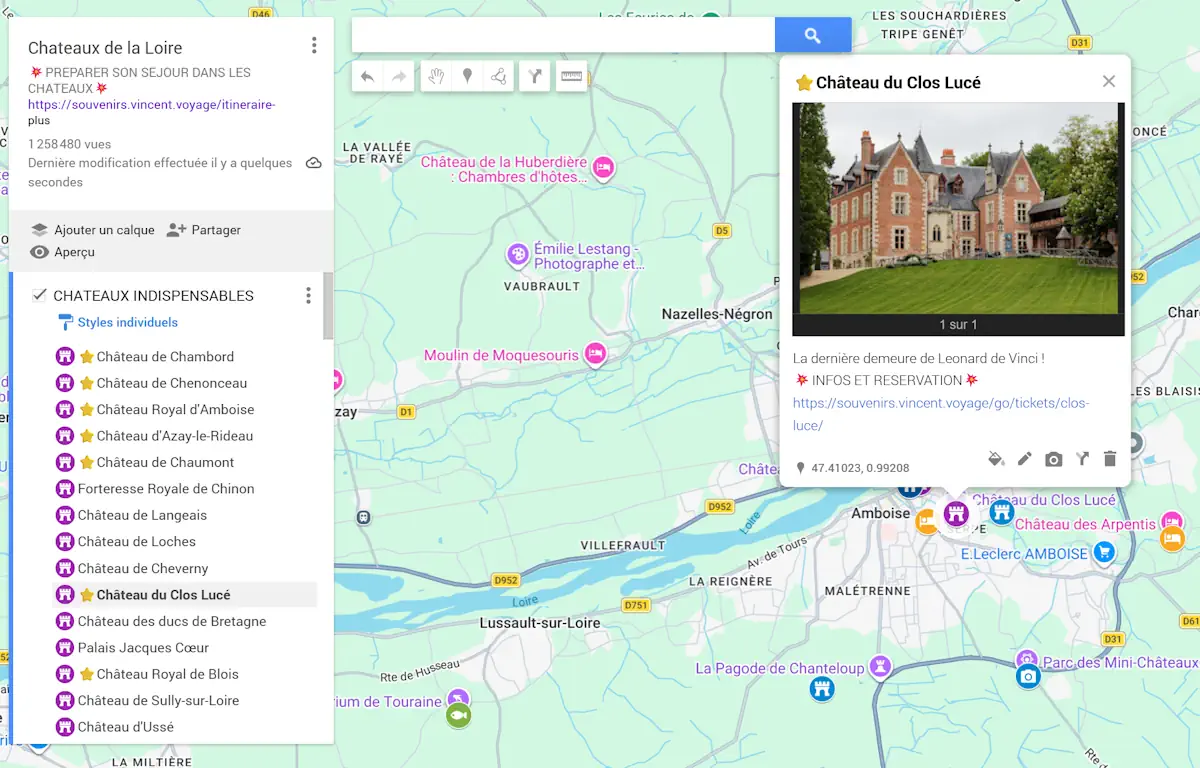The height and width of the screenshot is (768, 1200).
Task: Open CHATEAUX INDISPENSABLES layer options menu
Action: (308, 295)
